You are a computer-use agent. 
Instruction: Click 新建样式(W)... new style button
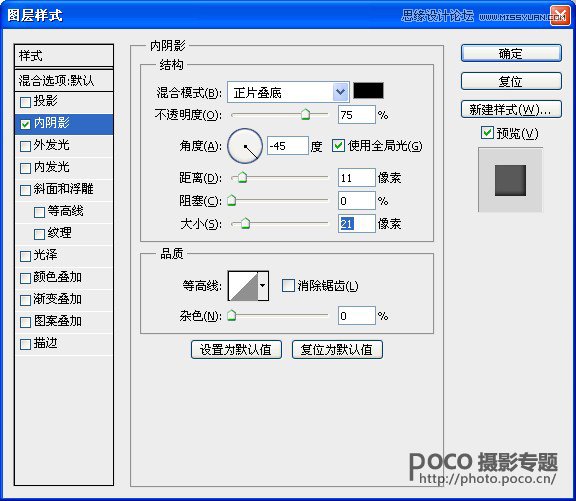511,109
